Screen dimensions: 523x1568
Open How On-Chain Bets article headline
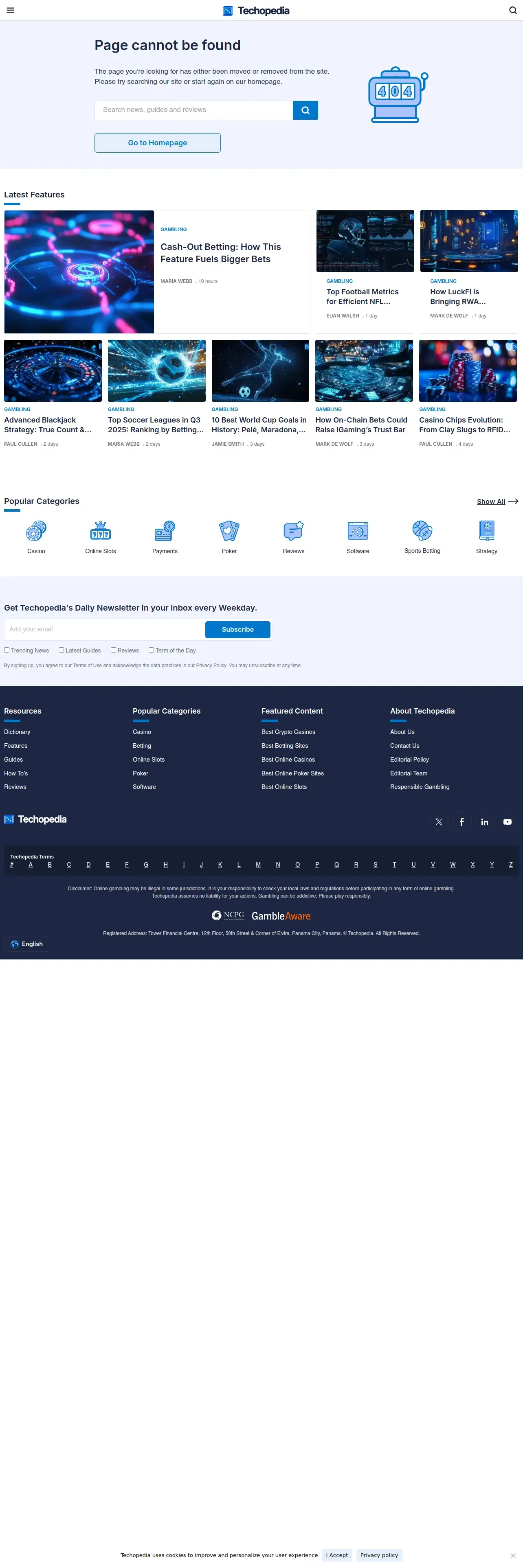[362, 425]
